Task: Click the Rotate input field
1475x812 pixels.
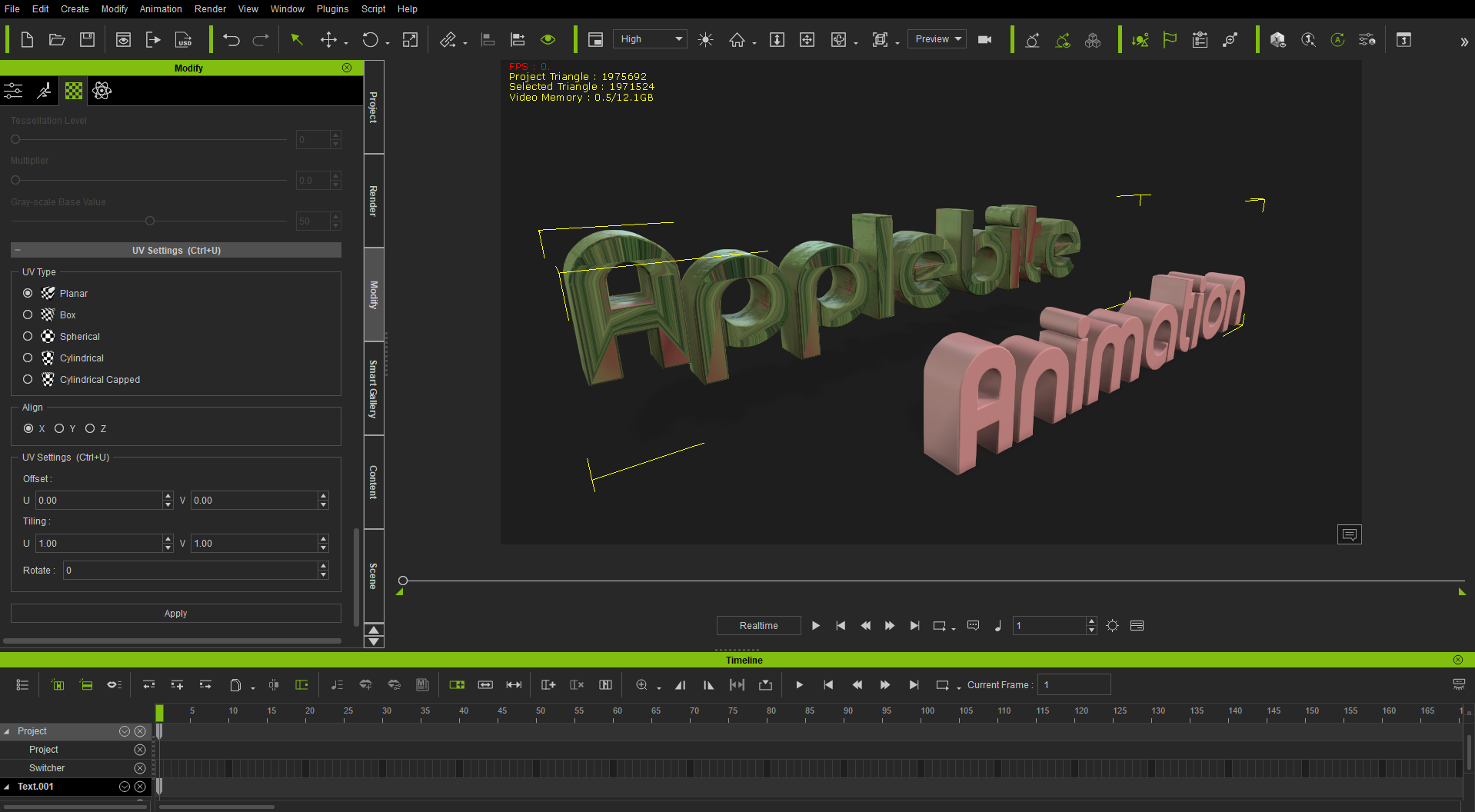Action: pos(190,571)
